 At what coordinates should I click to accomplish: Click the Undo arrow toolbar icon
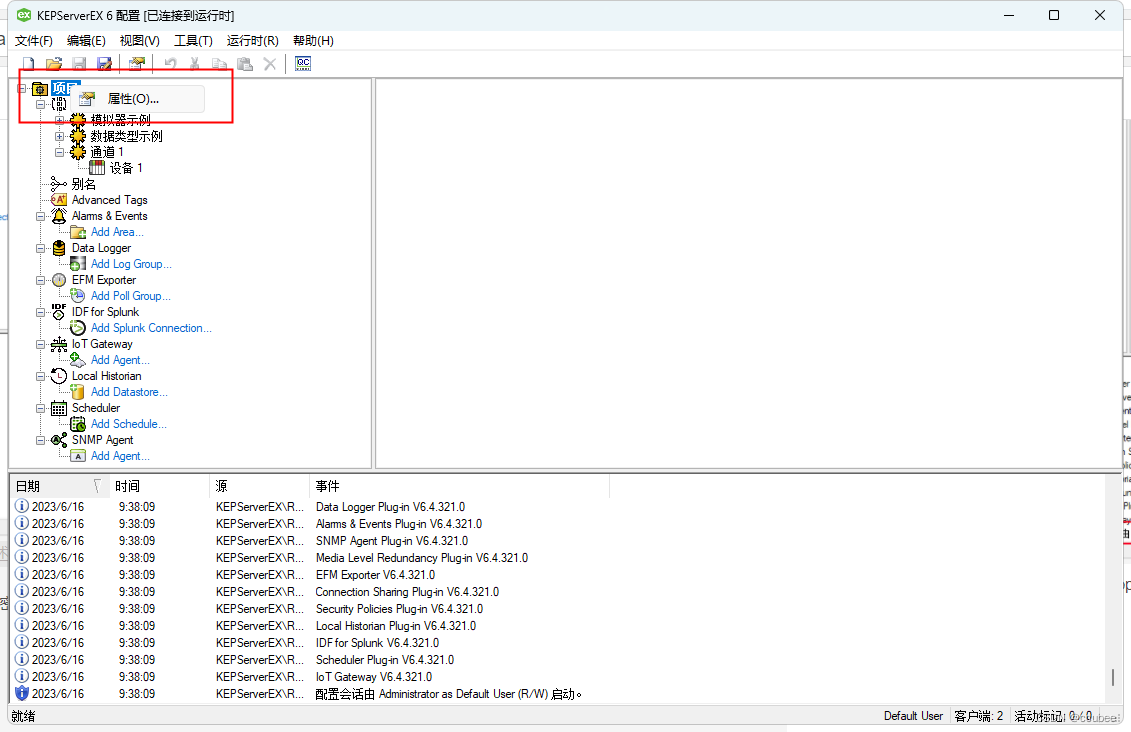click(170, 64)
